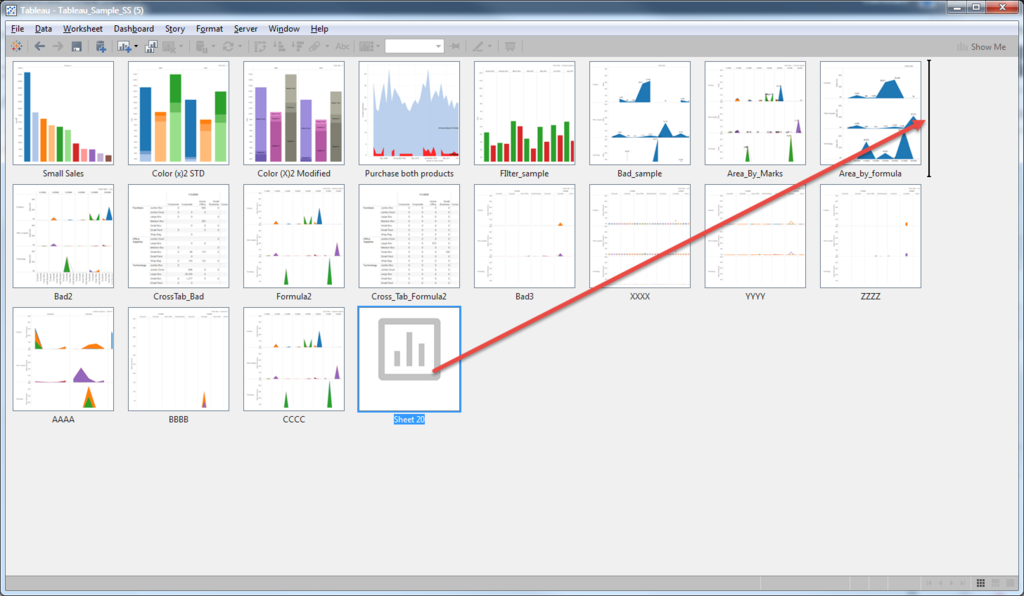The height and width of the screenshot is (596, 1024).
Task: Open the Group Members dropdown arrow
Action: (x=327, y=46)
